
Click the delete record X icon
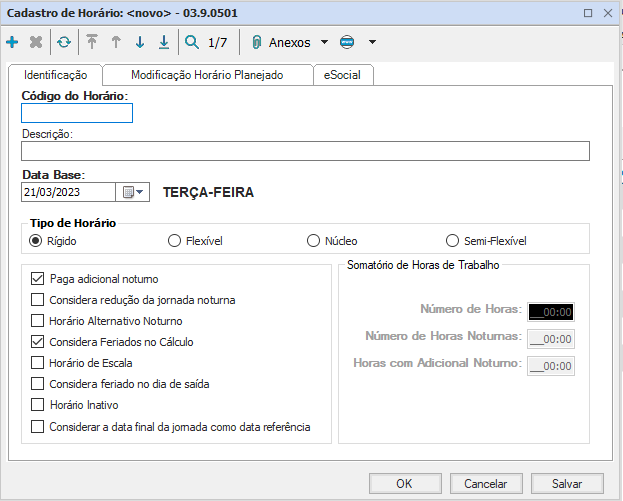point(36,43)
